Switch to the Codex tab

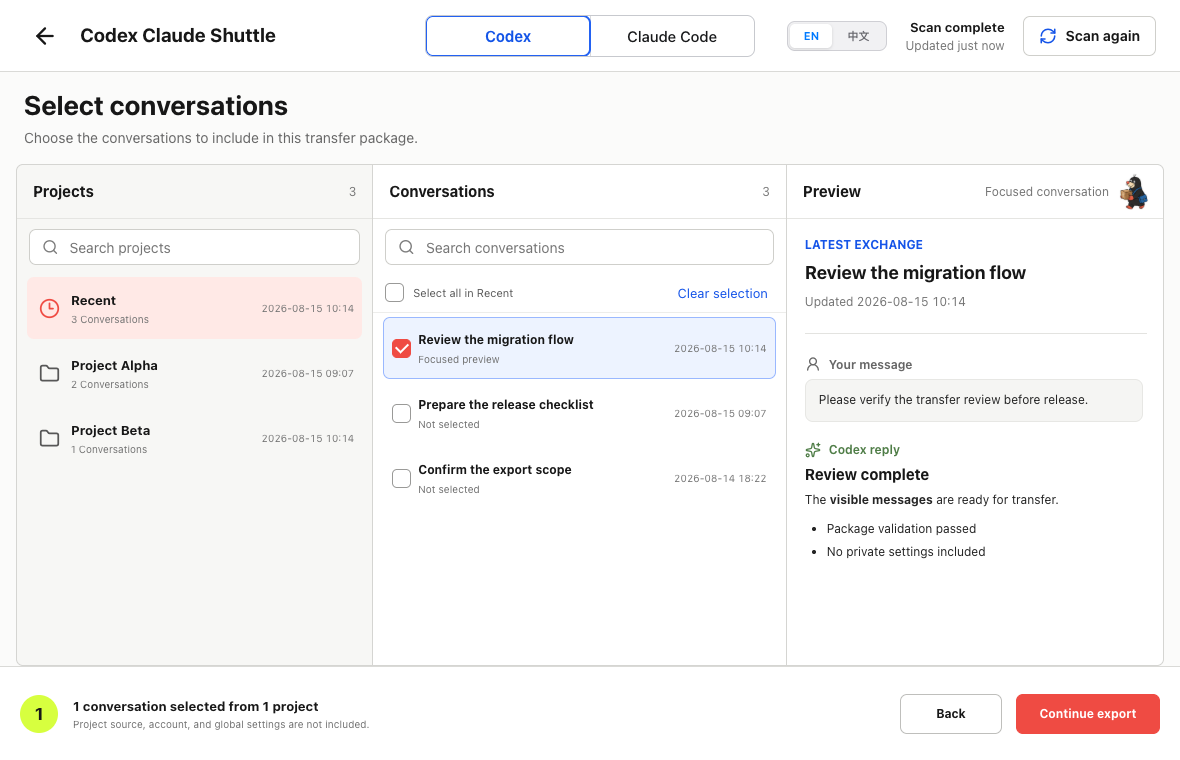508,36
